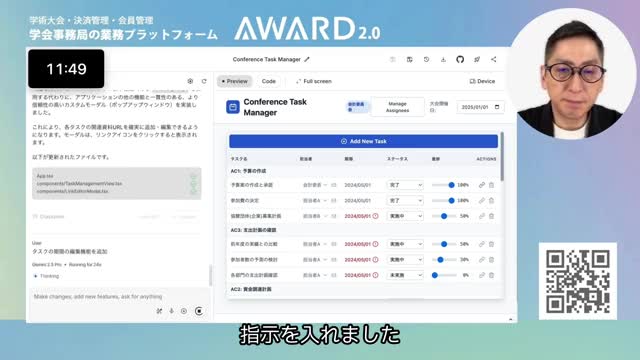Viewport: 640px width, 360px height.
Task: Click overdue warning icon on the 0% row
Action: [376, 275]
